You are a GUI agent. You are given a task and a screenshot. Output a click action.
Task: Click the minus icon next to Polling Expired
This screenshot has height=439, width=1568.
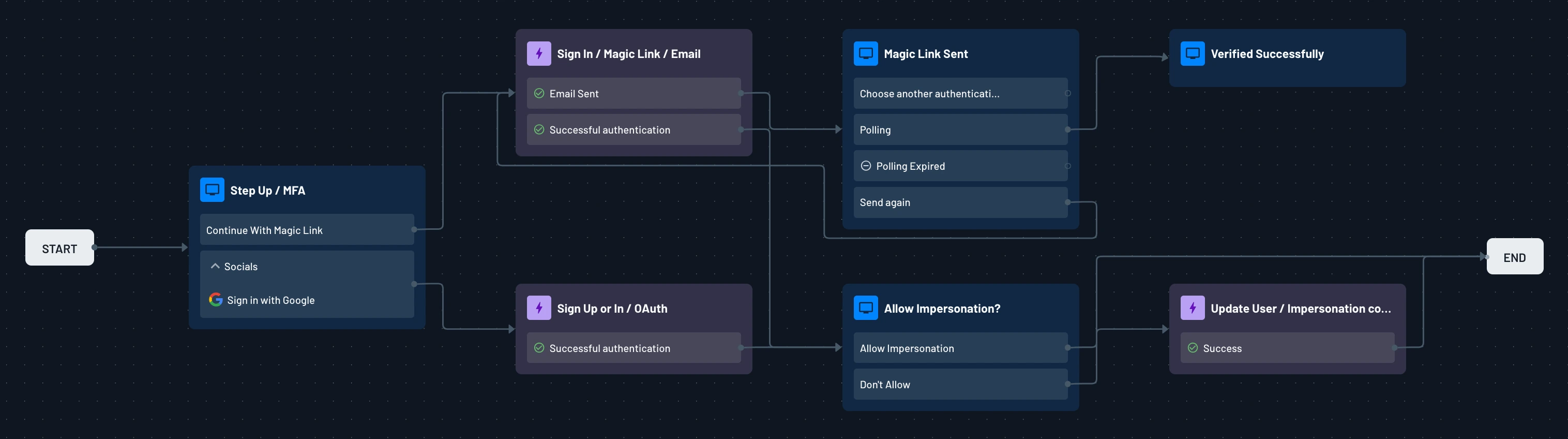pyautogui.click(x=866, y=165)
